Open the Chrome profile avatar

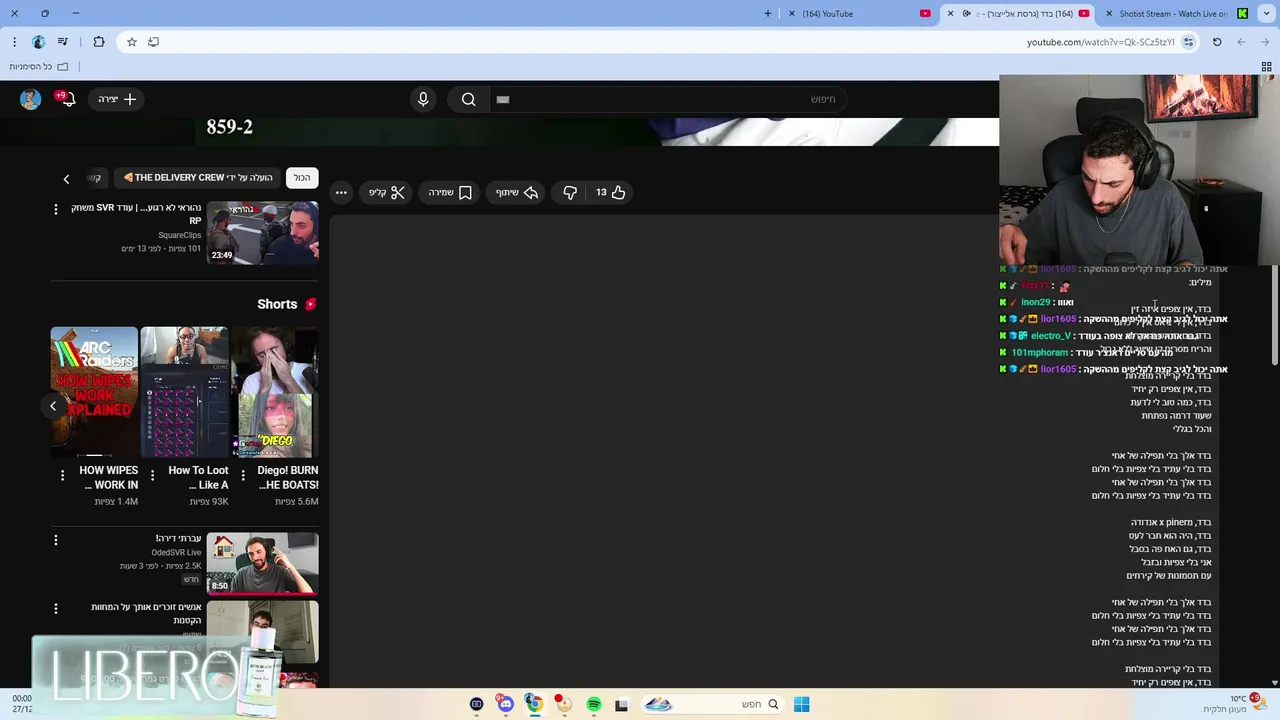pyautogui.click(x=38, y=42)
